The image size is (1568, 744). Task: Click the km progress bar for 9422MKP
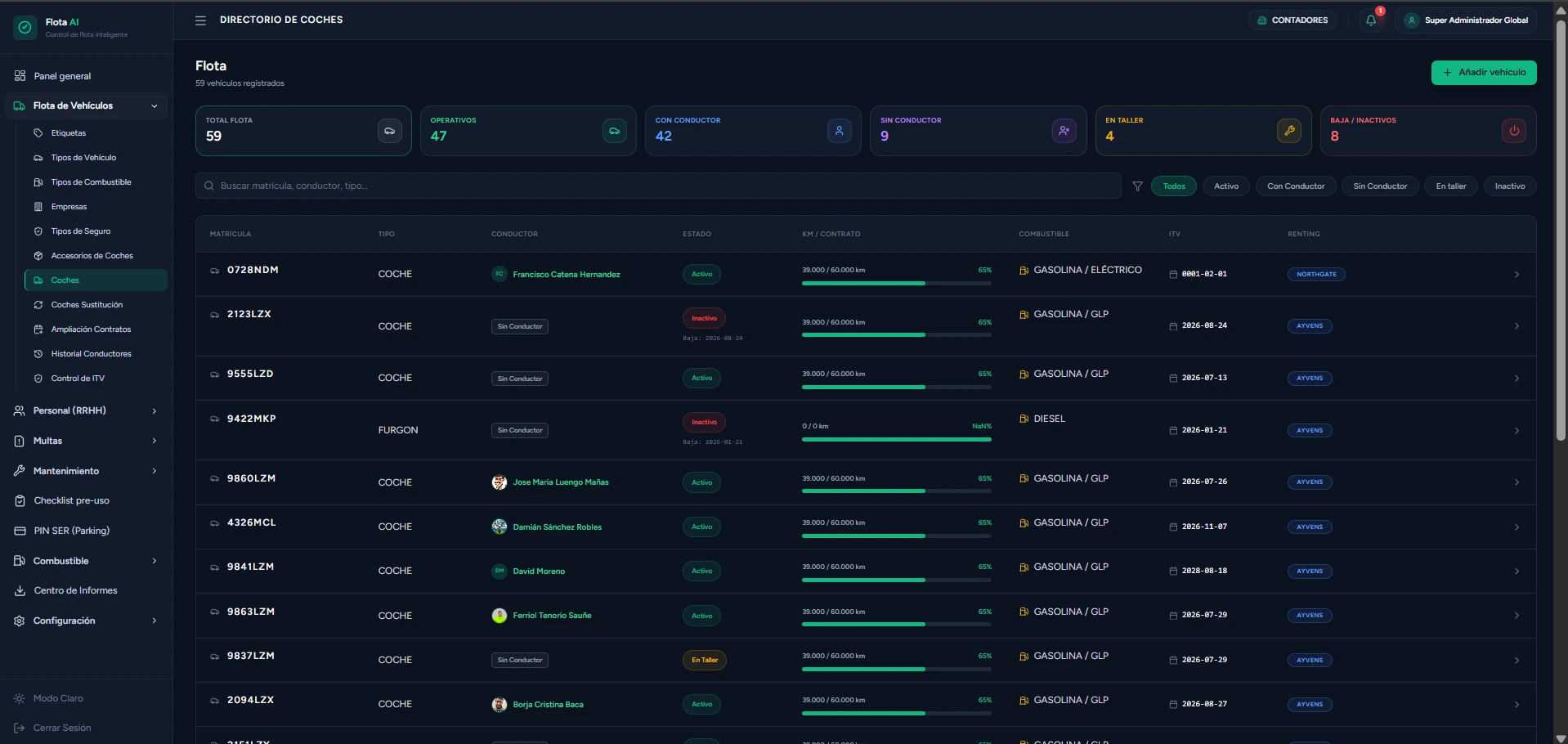click(x=897, y=440)
